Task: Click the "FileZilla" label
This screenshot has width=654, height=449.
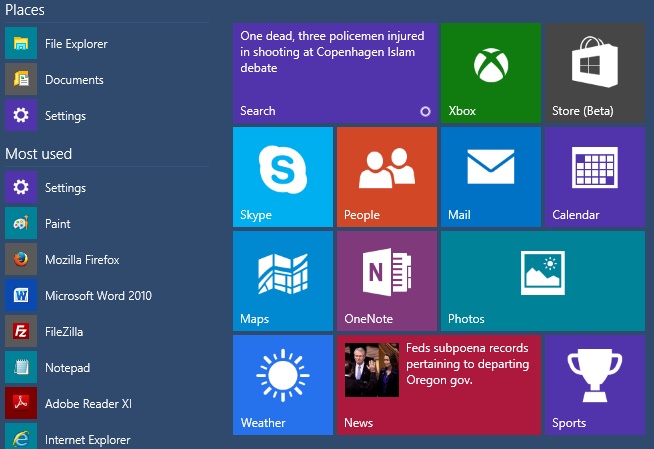Action: 64,332
